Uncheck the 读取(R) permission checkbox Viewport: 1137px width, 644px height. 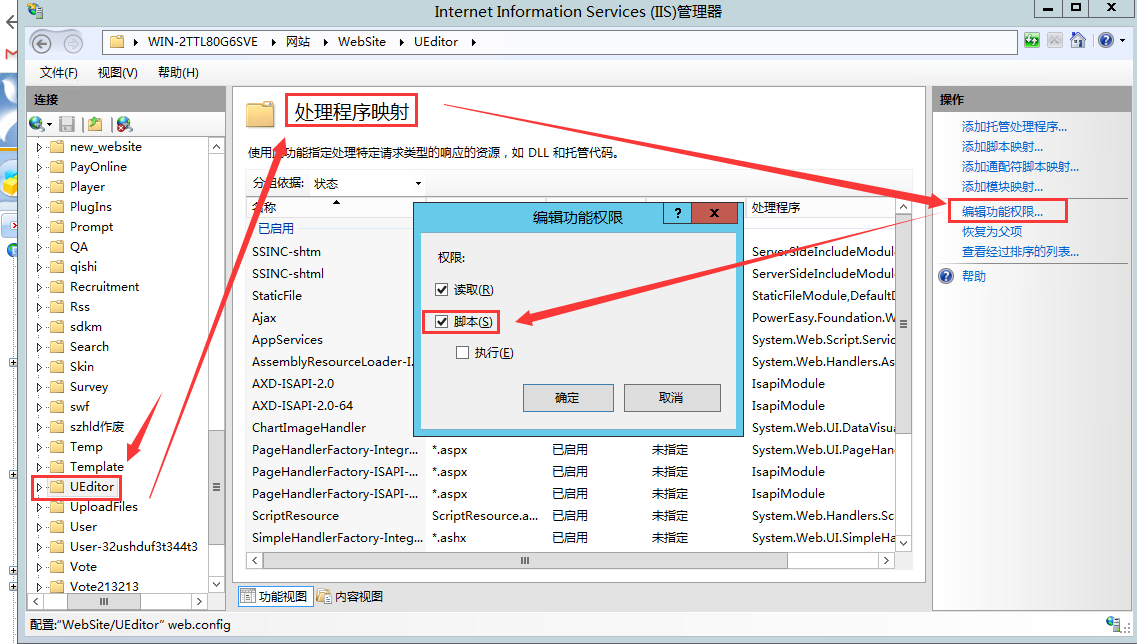(x=442, y=290)
